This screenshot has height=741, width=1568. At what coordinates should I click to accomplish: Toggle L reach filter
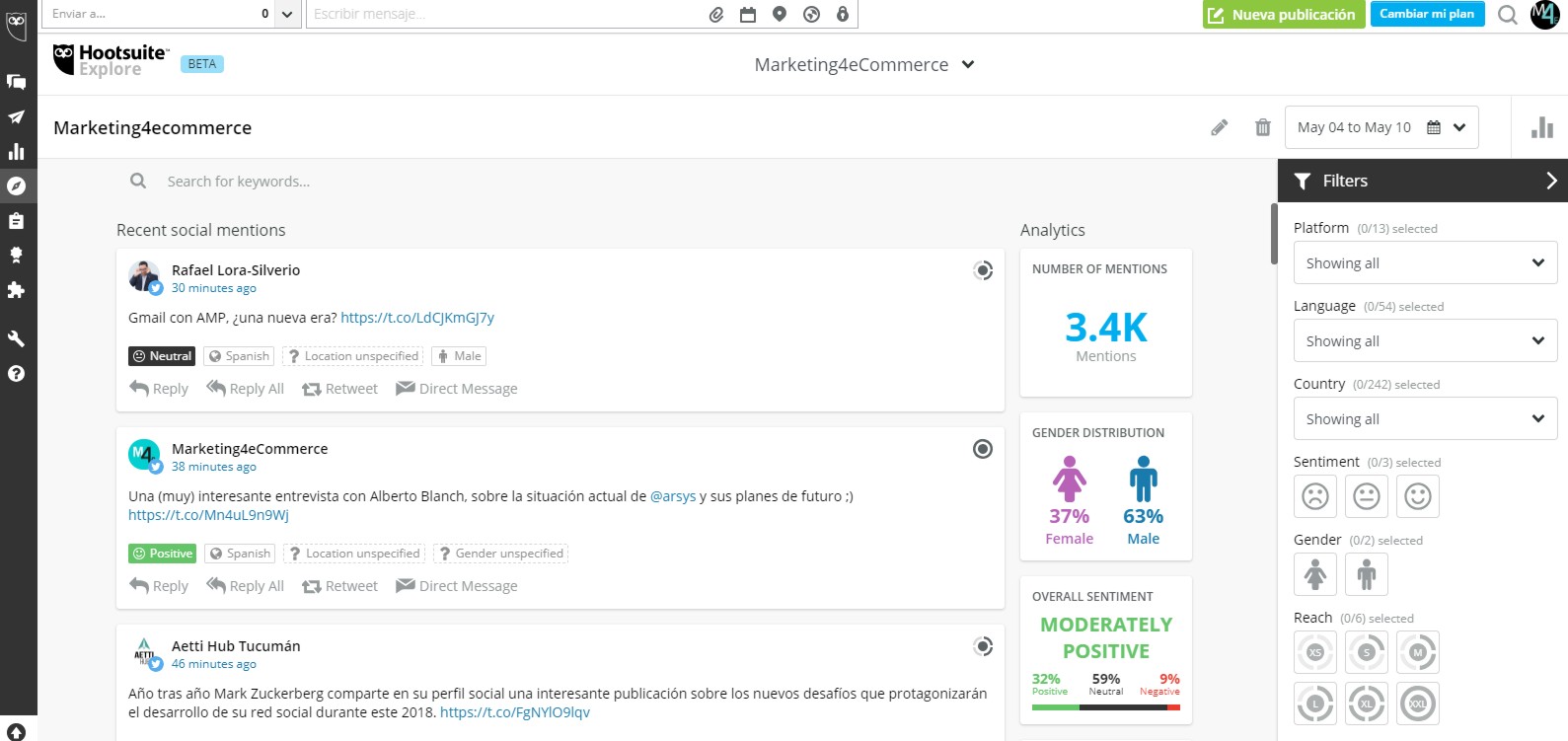[1315, 704]
